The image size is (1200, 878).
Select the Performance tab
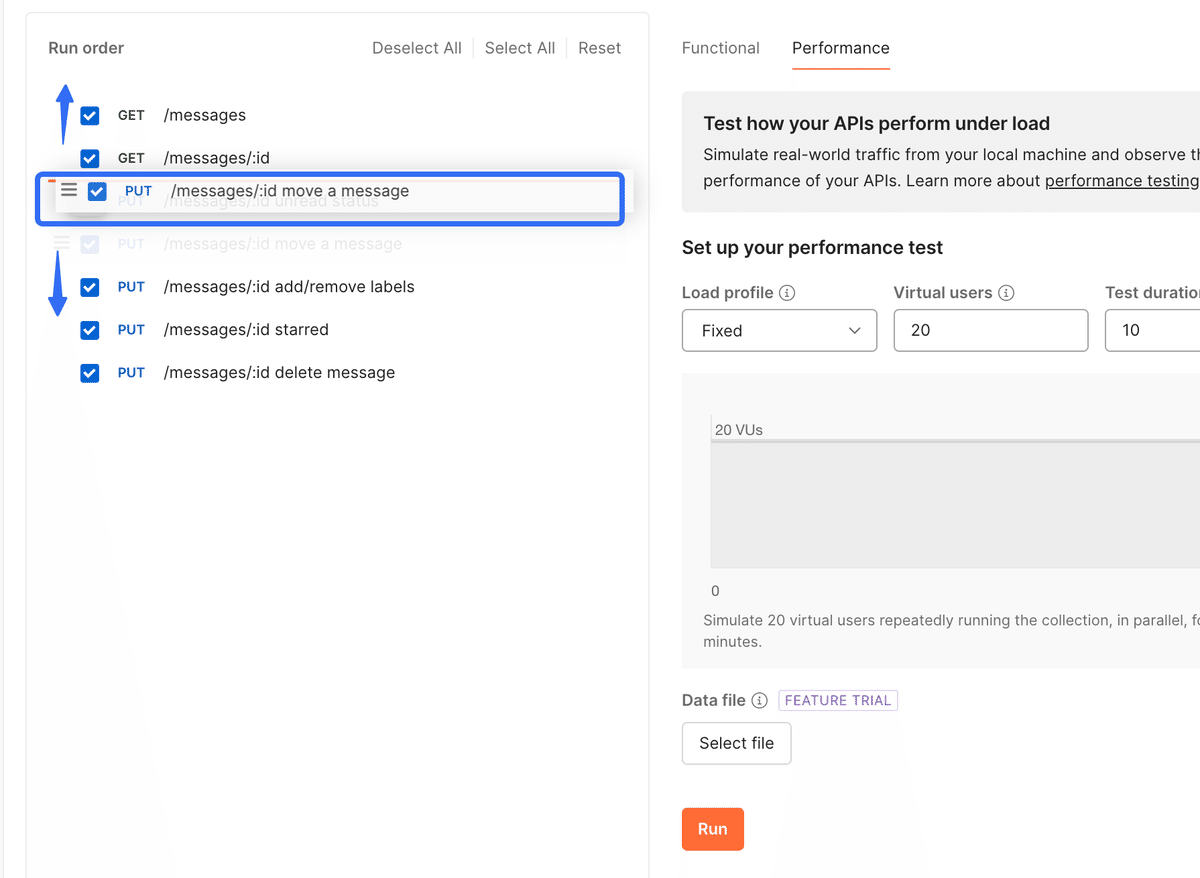click(x=840, y=48)
